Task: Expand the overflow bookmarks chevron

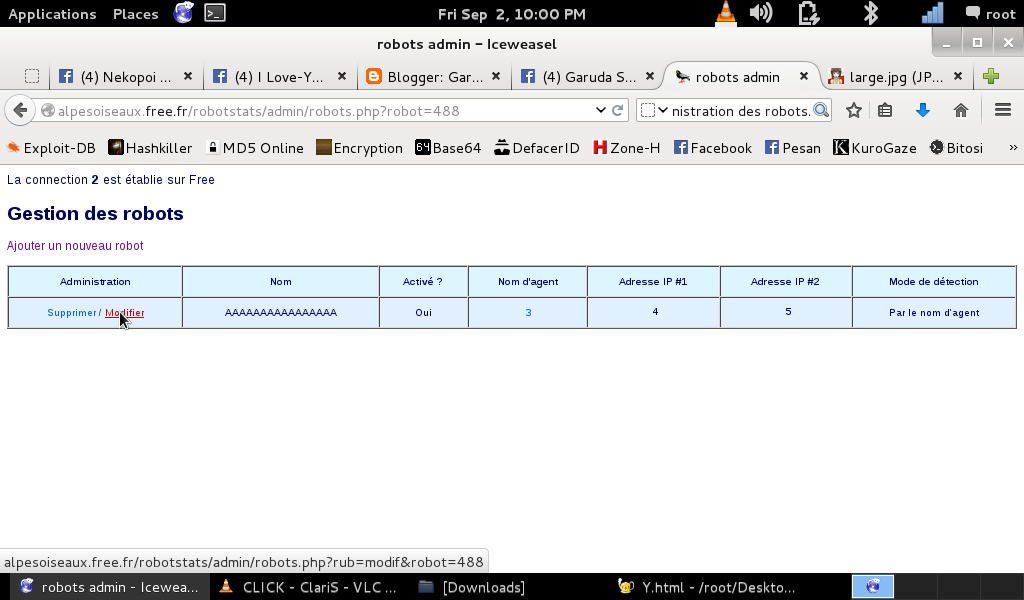Action: pyautogui.click(x=1014, y=147)
